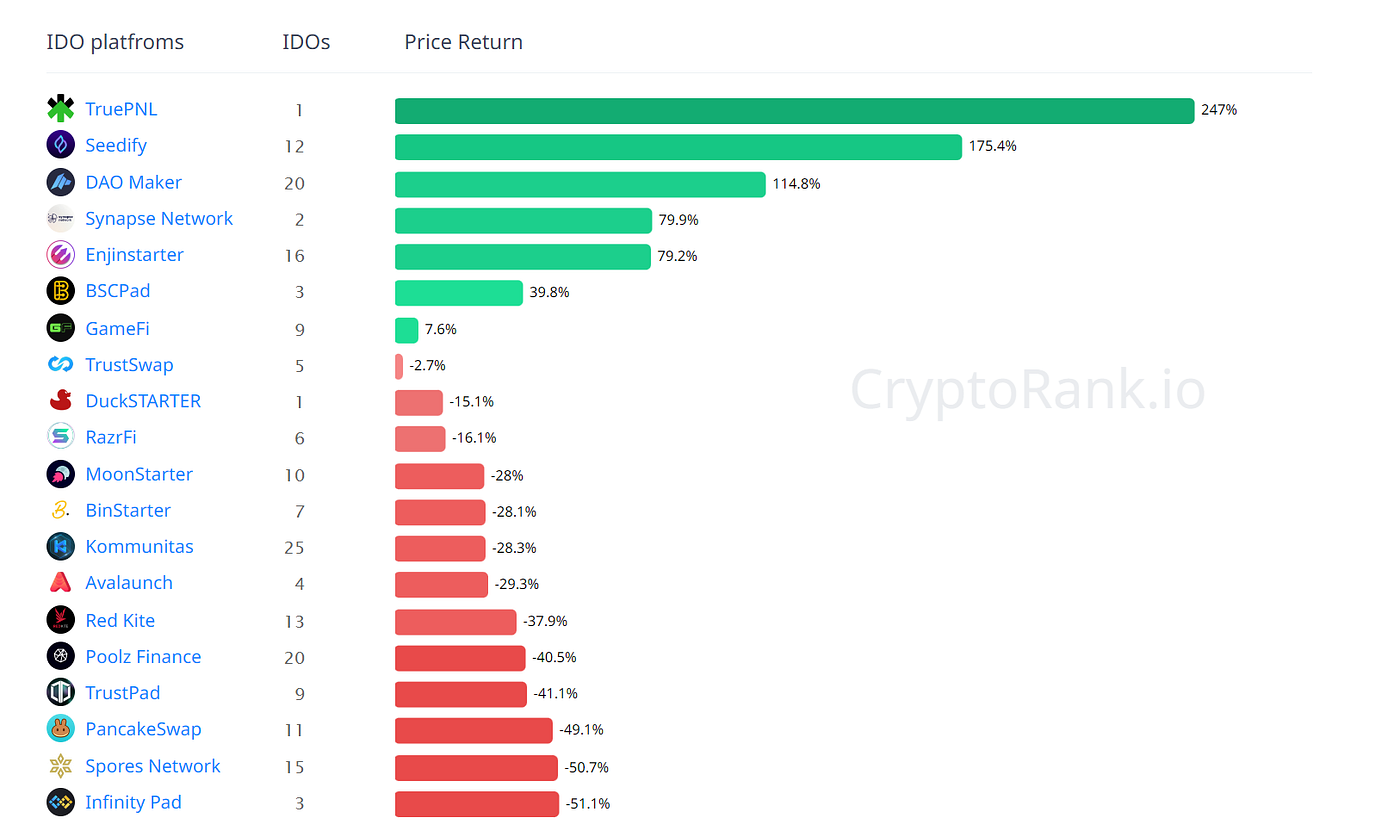The width and height of the screenshot is (1400, 837).
Task: Click the Spores Network snowflake logo
Action: pos(61,766)
